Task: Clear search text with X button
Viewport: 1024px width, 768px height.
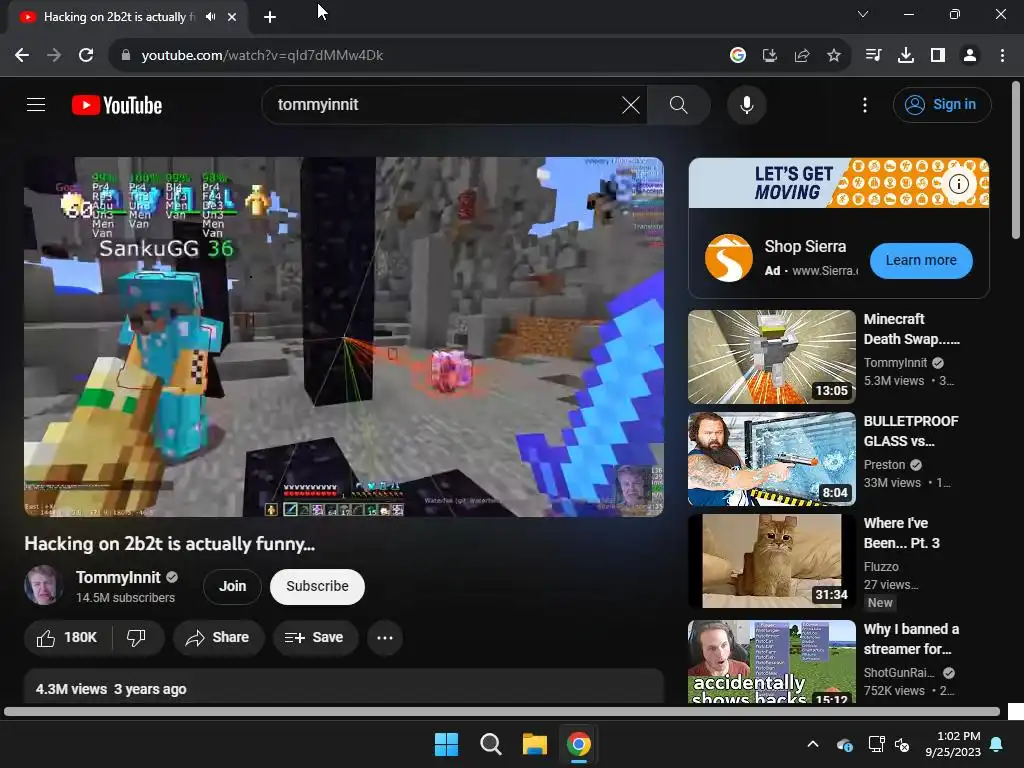Action: click(x=631, y=104)
